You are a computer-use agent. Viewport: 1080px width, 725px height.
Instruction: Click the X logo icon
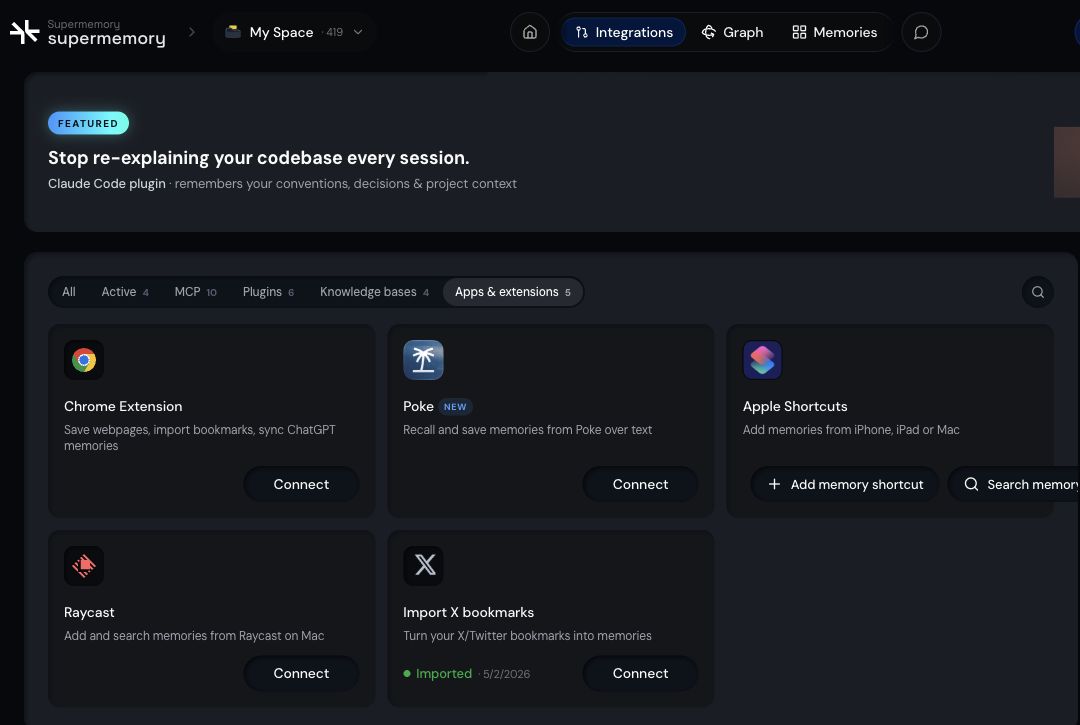[x=423, y=566]
